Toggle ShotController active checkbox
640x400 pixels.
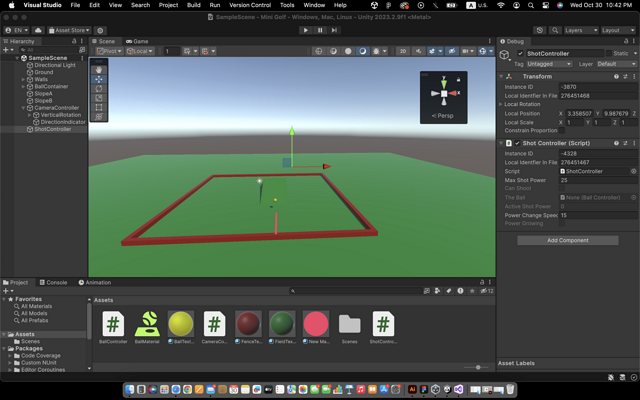coord(520,53)
